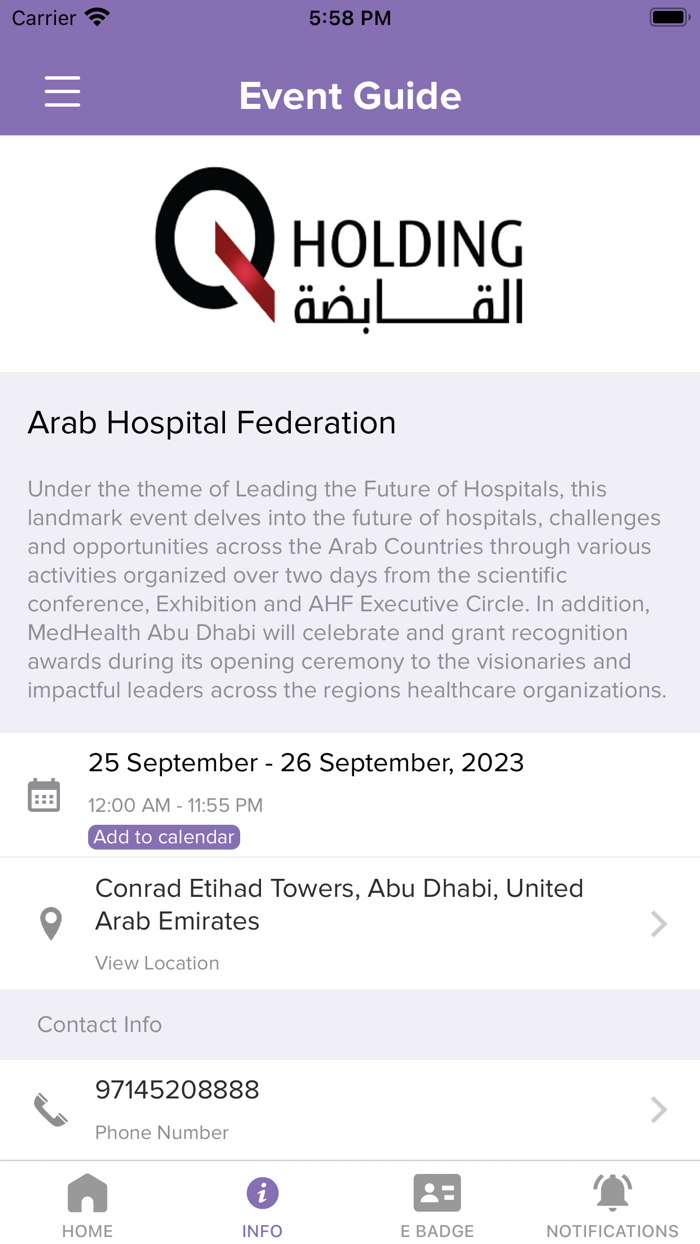Tap View Location under the venue address

157,962
